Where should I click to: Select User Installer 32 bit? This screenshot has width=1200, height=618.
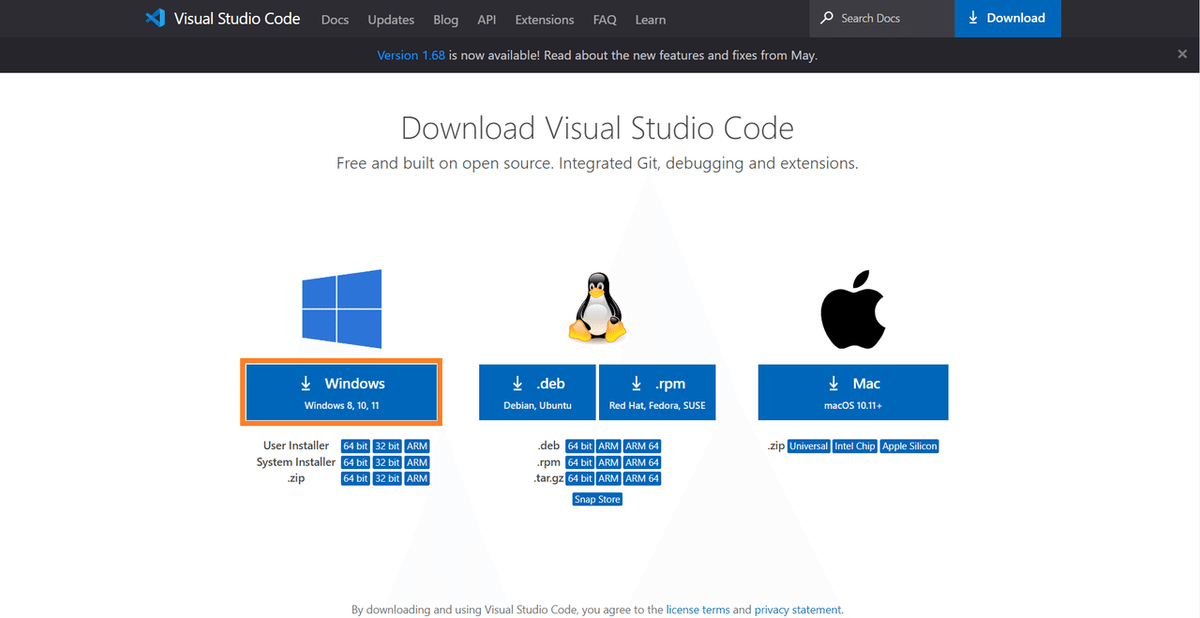pos(387,446)
